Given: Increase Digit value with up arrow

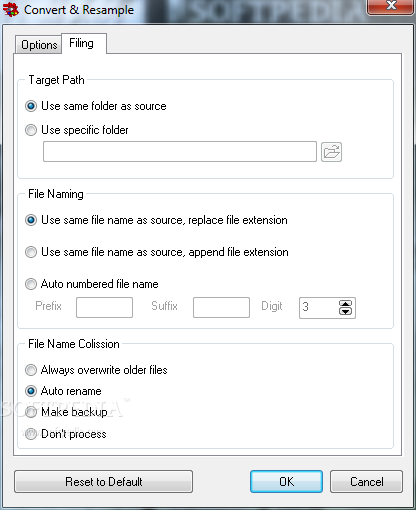Looking at the screenshot, I should (345, 304).
